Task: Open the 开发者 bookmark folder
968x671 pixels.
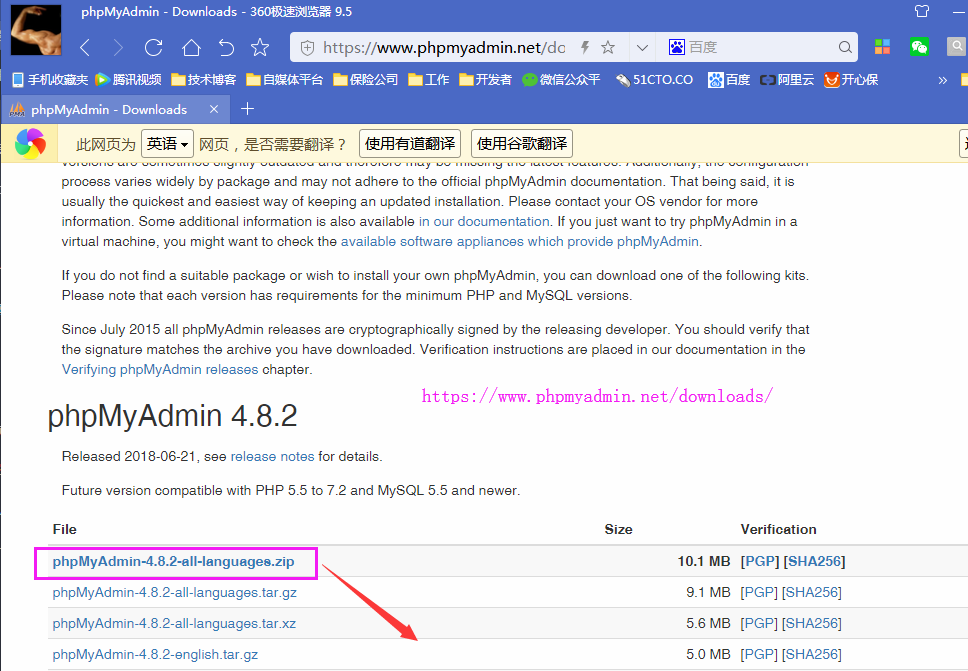Action: pos(486,80)
